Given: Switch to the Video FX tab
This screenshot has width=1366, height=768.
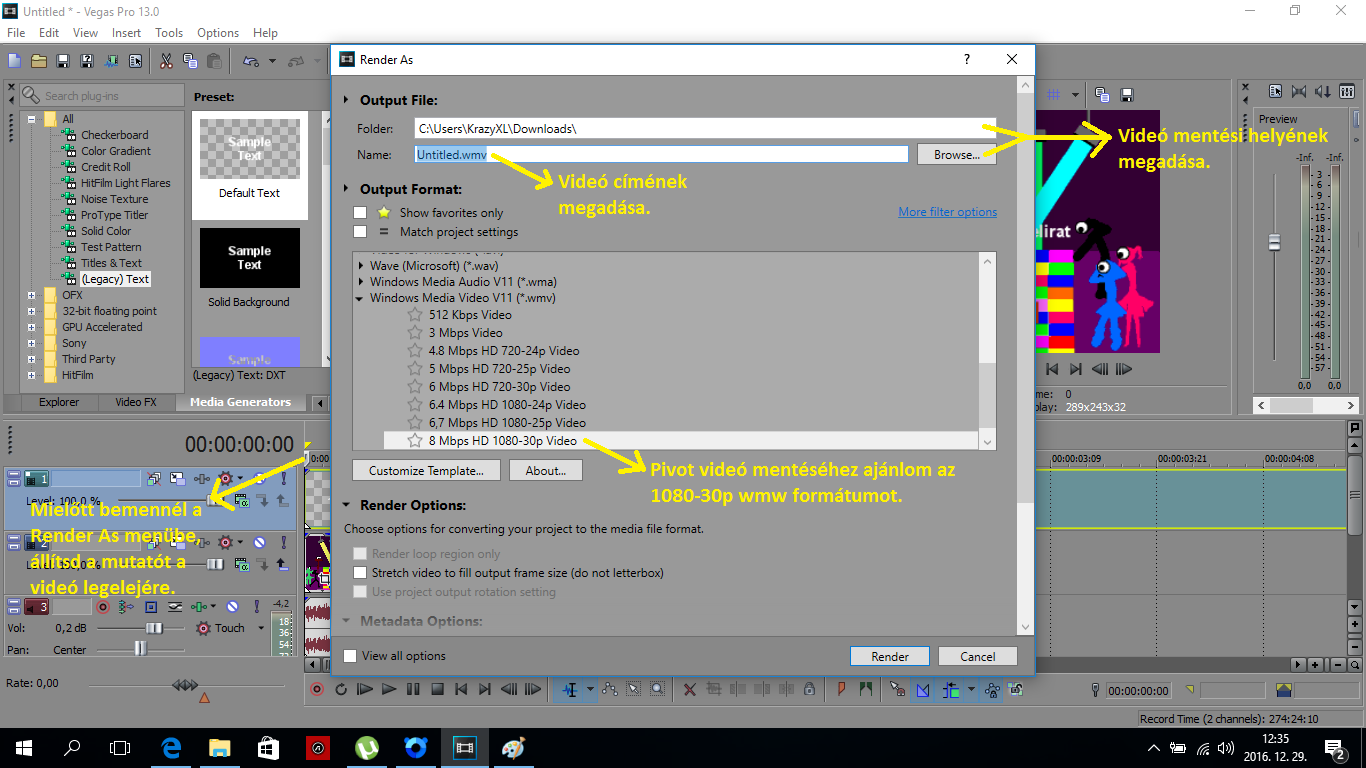Looking at the screenshot, I should click(x=136, y=402).
